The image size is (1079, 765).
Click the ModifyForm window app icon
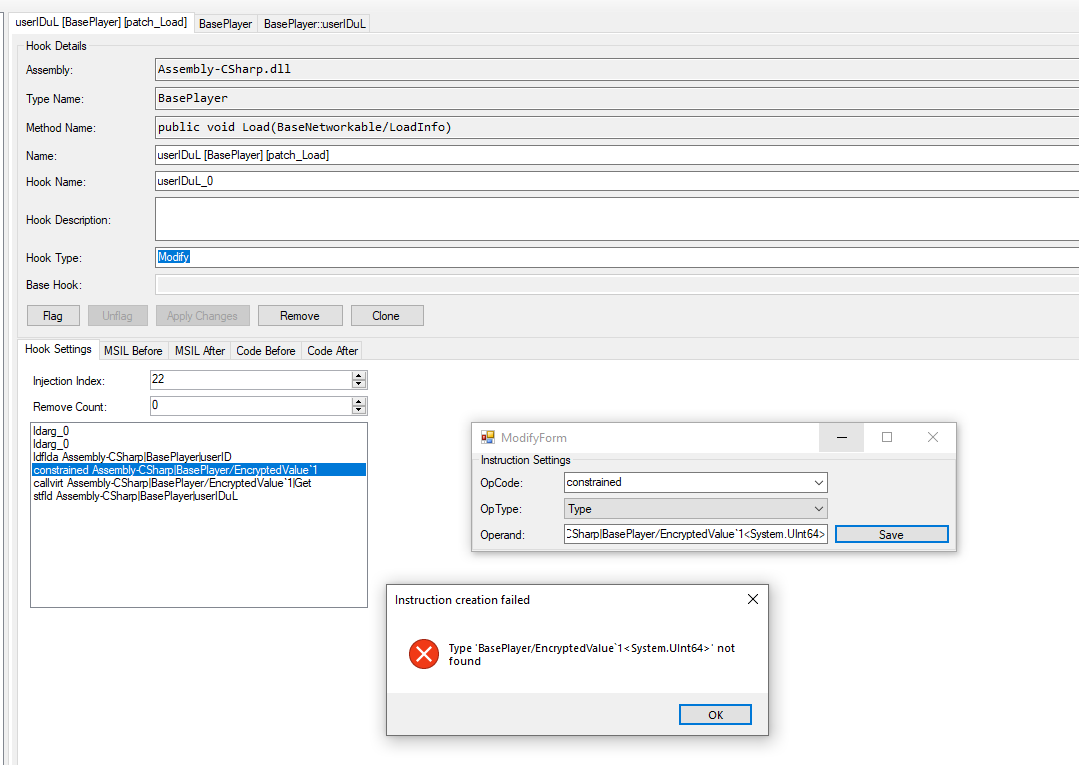(488, 438)
